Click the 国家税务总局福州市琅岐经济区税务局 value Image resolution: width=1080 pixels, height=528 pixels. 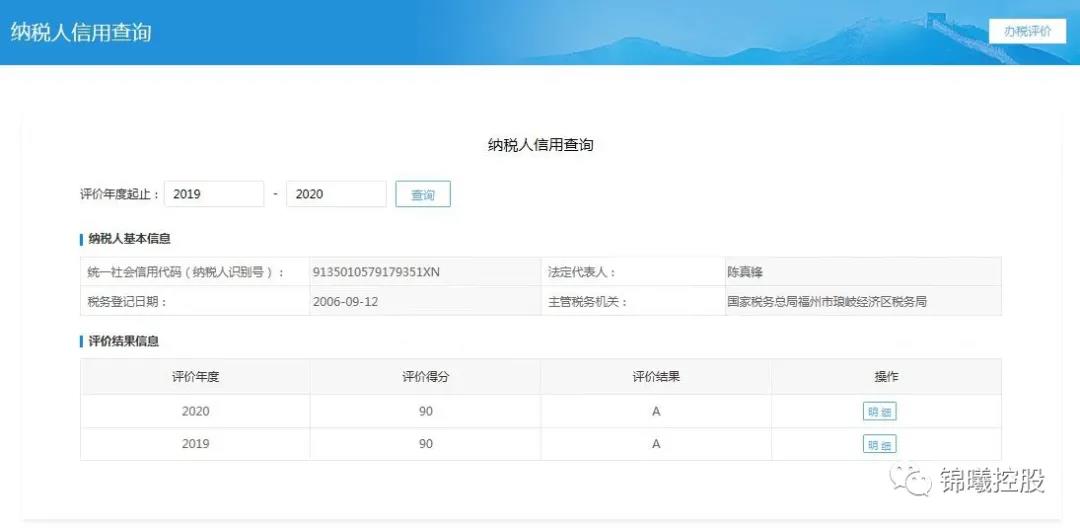coord(826,301)
